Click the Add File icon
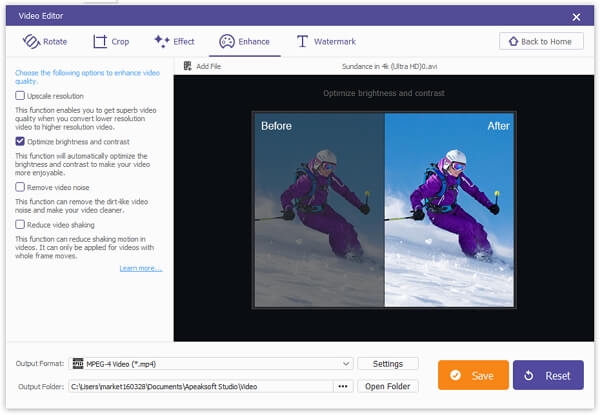The height and width of the screenshot is (415, 600). pos(188,66)
